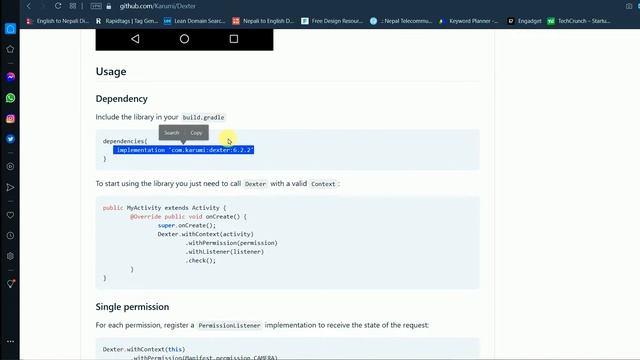640x360 pixels.
Task: Open Twitter in the sidebar
Action: coord(10,139)
